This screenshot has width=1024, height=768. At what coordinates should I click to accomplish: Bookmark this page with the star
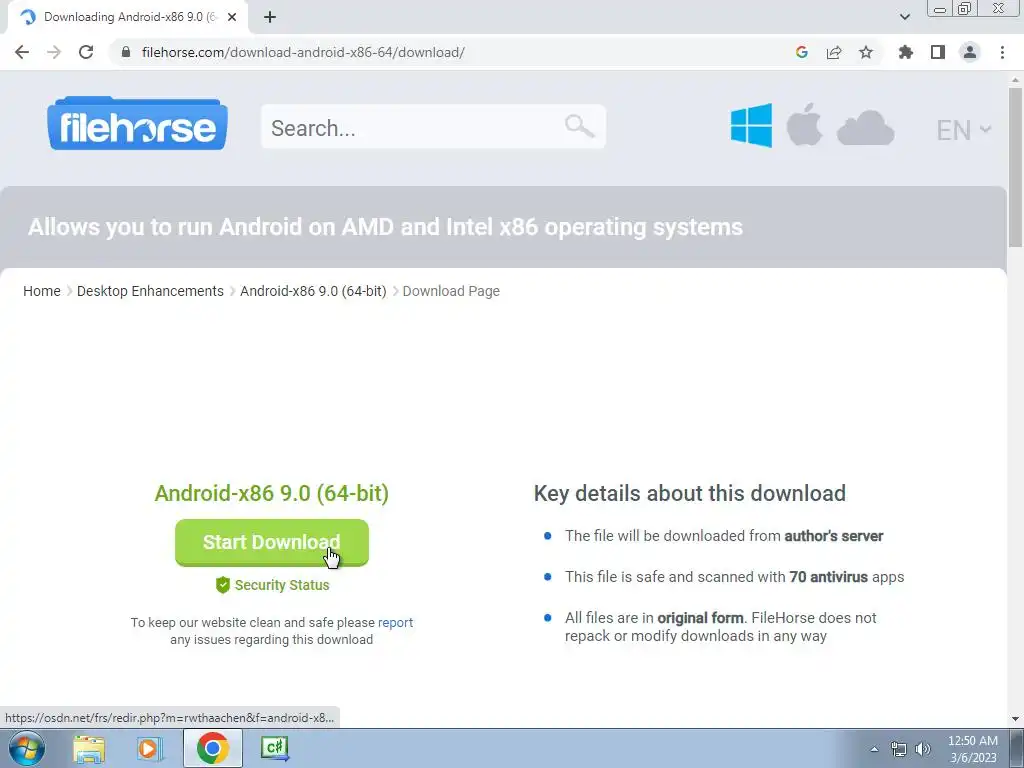866,52
